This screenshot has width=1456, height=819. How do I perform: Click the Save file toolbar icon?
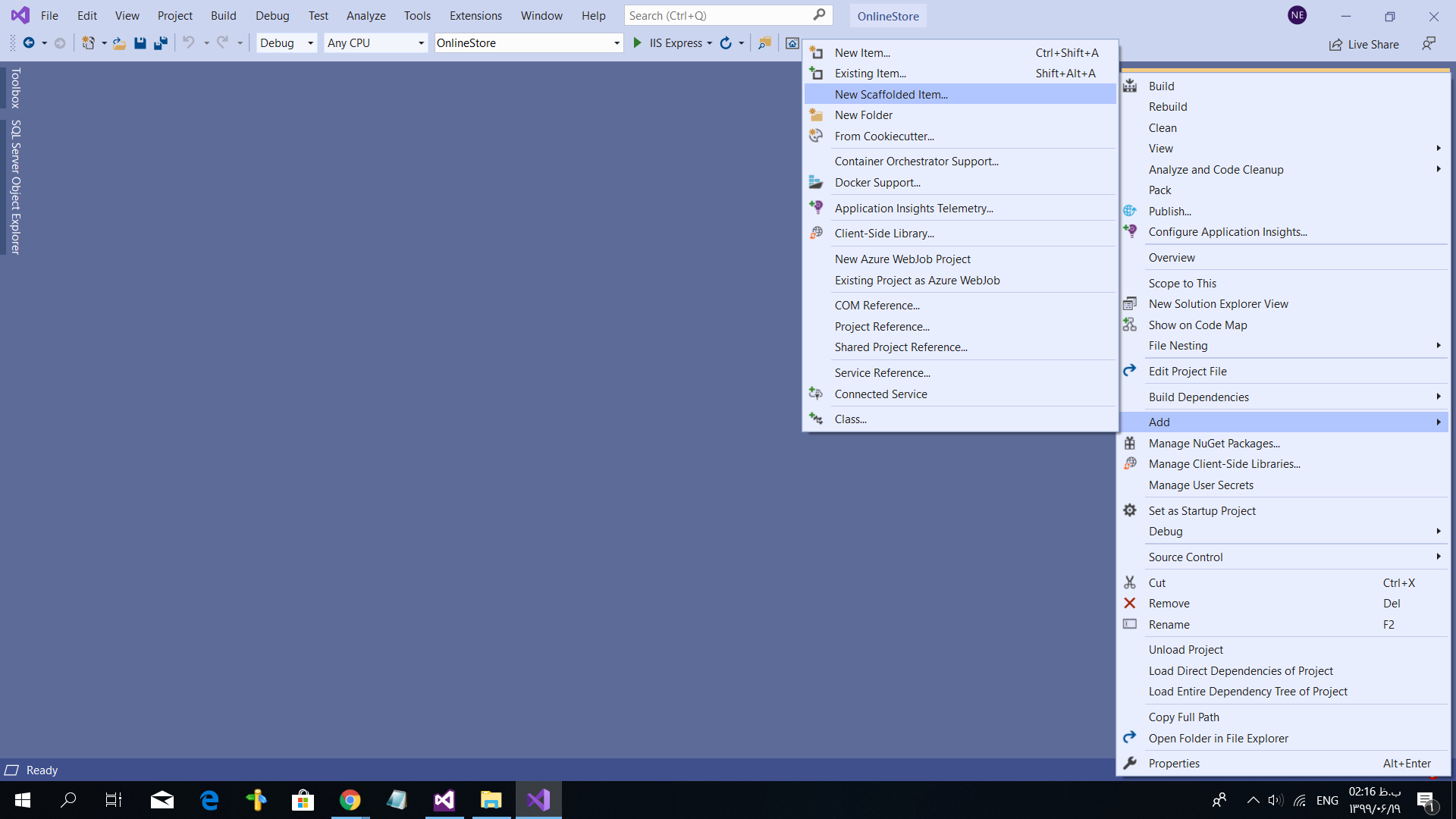click(x=140, y=43)
